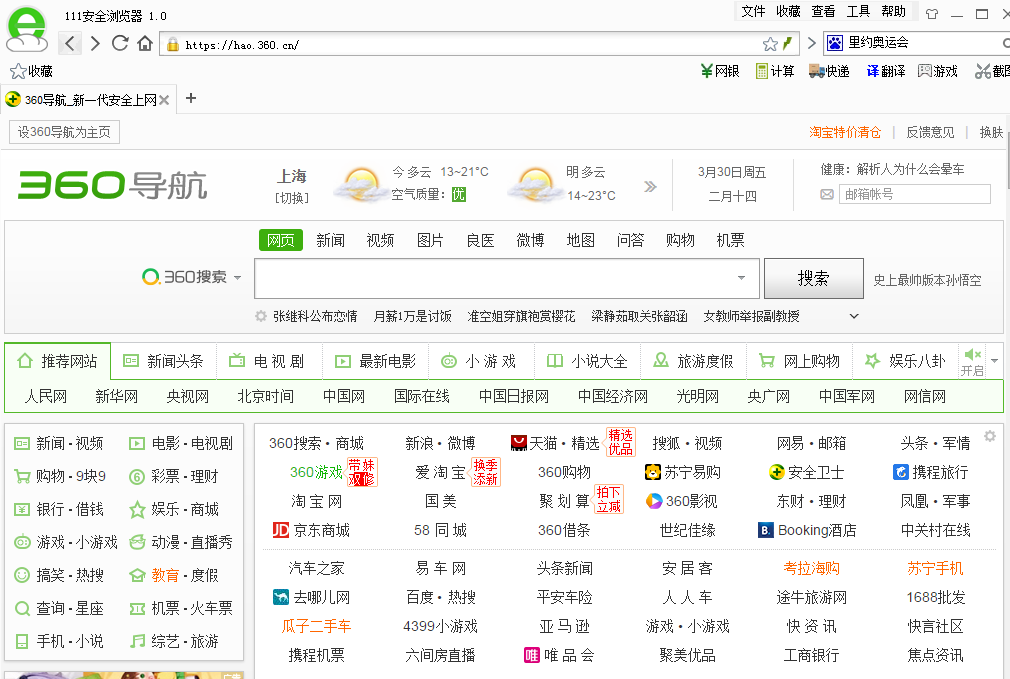Switch to 新闻头条 category tab
The image size is (1010, 679).
(x=164, y=361)
